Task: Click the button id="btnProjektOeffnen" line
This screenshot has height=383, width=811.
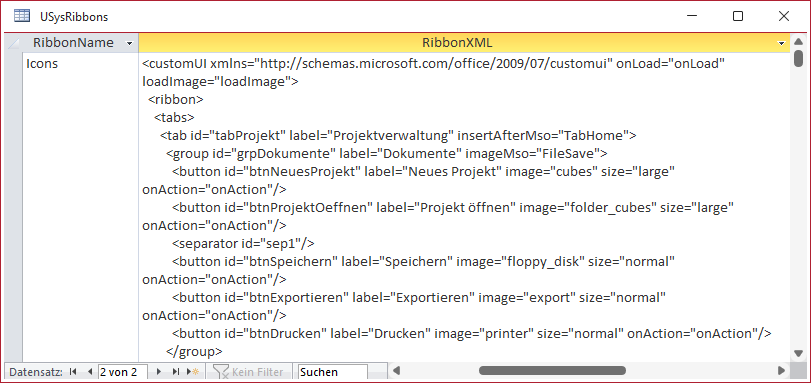Action: click(453, 208)
